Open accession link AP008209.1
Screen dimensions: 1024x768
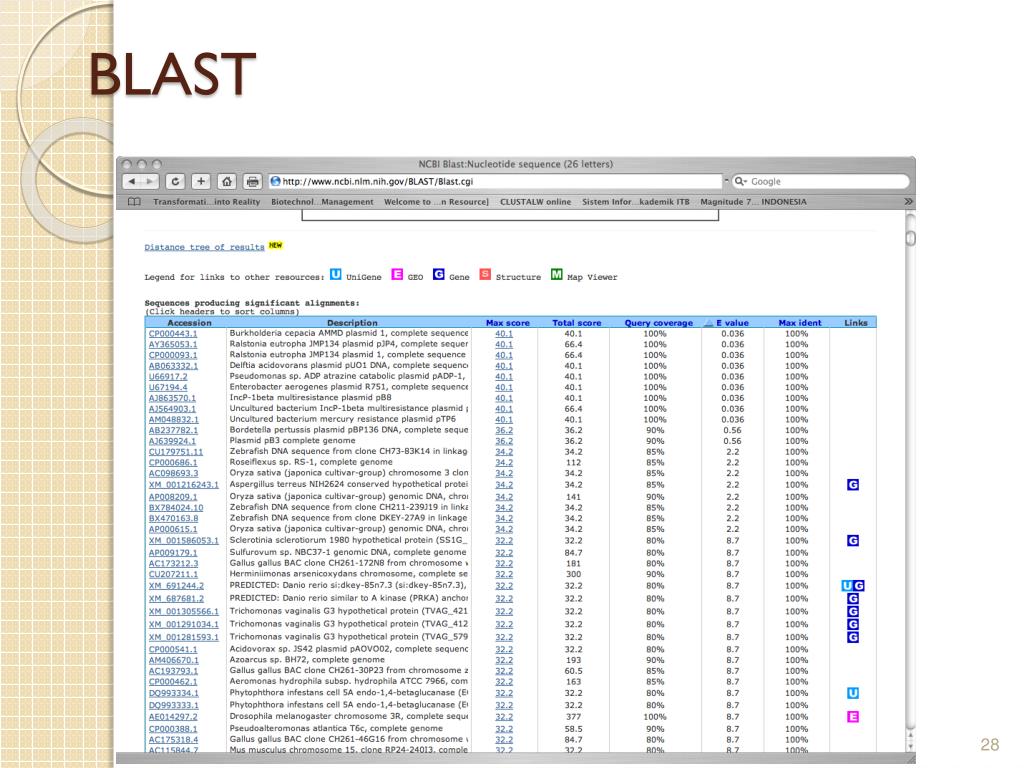pos(172,496)
